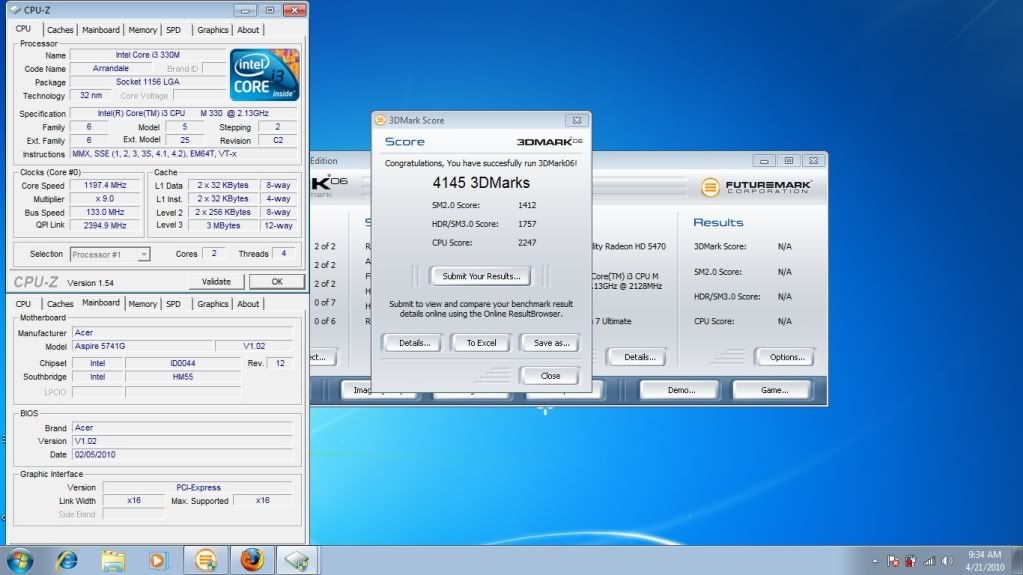Click the QPI Link value 2394.9 MHz

pos(104,225)
